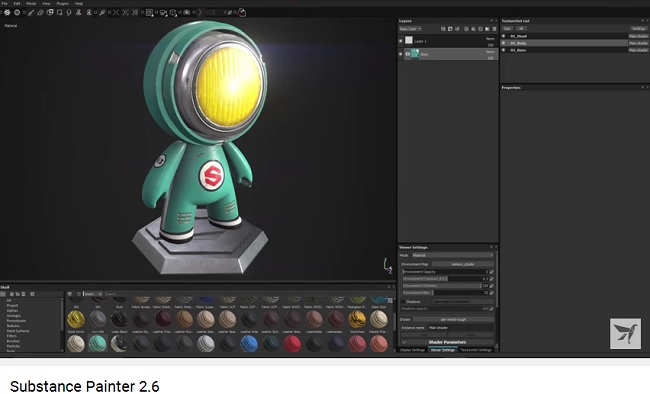The width and height of the screenshot is (650, 394).
Task: Click the camera screenshot toolbar icon
Action: [x=187, y=12]
